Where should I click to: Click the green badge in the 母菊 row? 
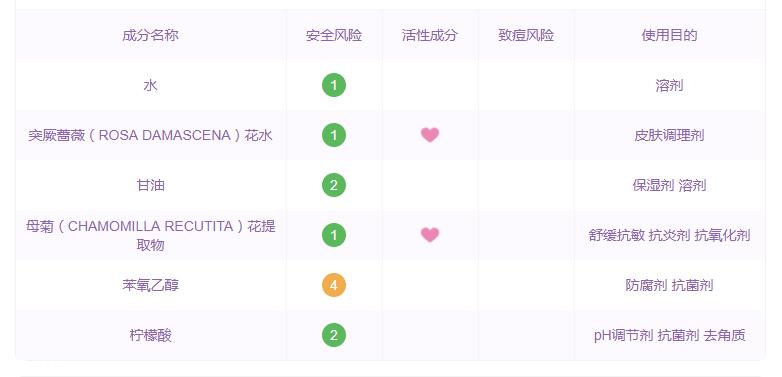[x=334, y=235]
